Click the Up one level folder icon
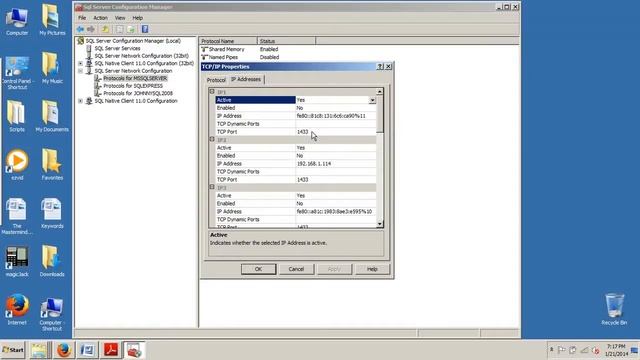This screenshot has height=360, width=640. [x=105, y=29]
